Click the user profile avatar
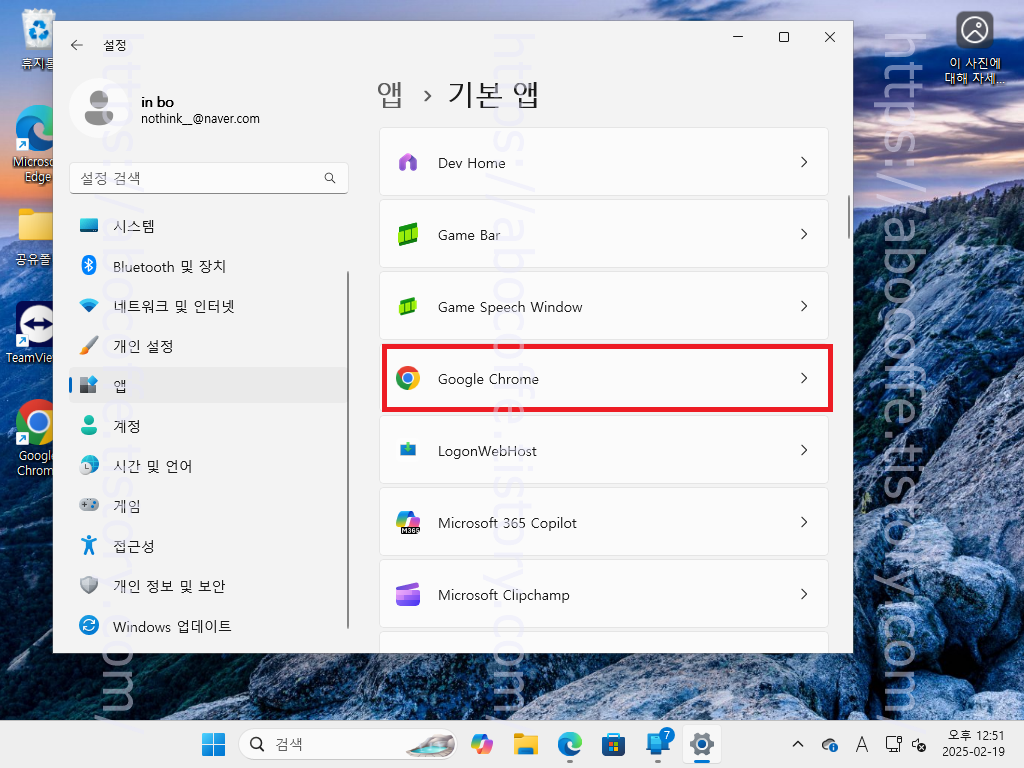1024x768 pixels. click(x=99, y=108)
